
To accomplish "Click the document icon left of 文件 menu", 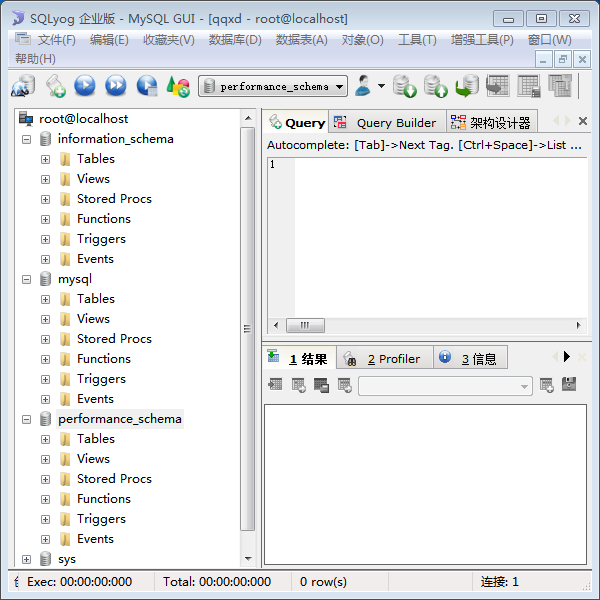I will pyautogui.click(x=23, y=39).
